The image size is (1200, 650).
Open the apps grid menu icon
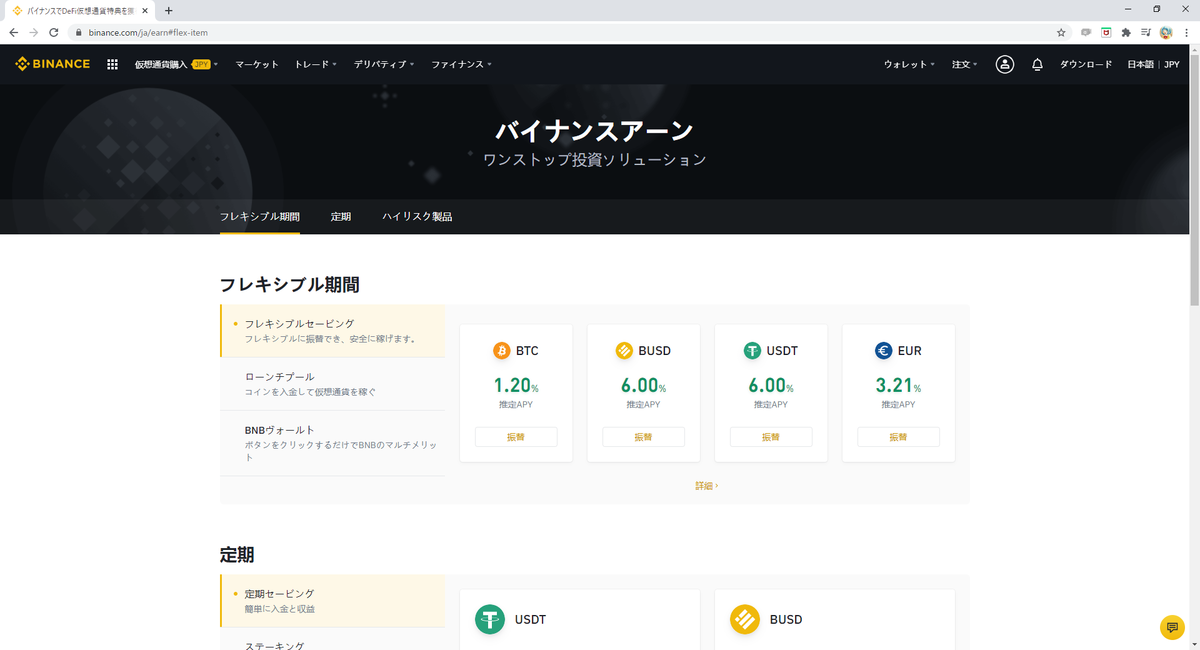click(x=112, y=64)
